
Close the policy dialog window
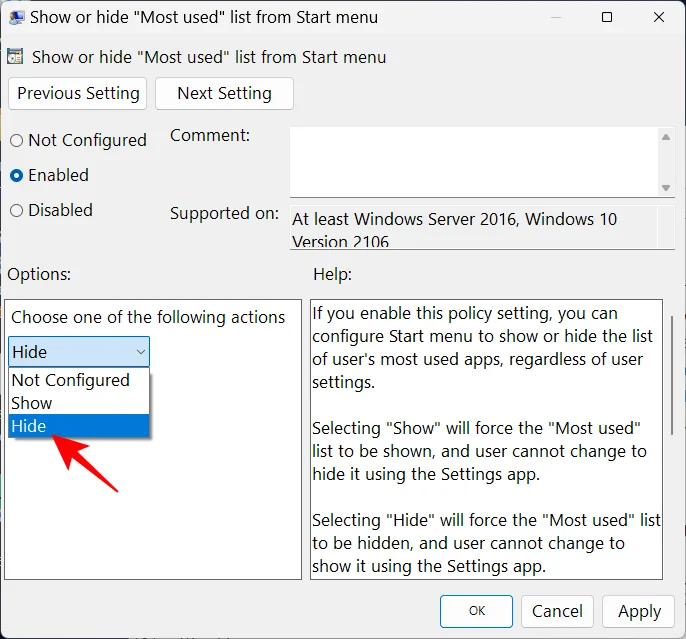(658, 17)
